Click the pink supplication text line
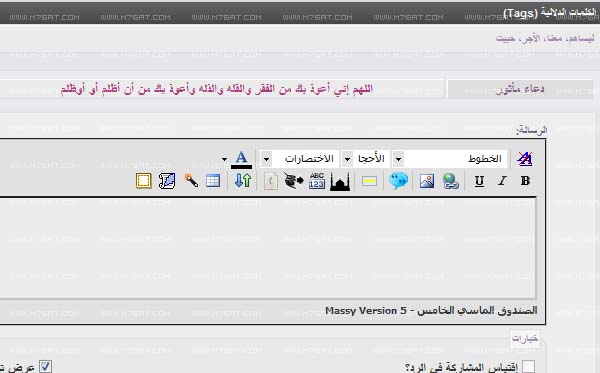This screenshot has width=600, height=373. 217,90
